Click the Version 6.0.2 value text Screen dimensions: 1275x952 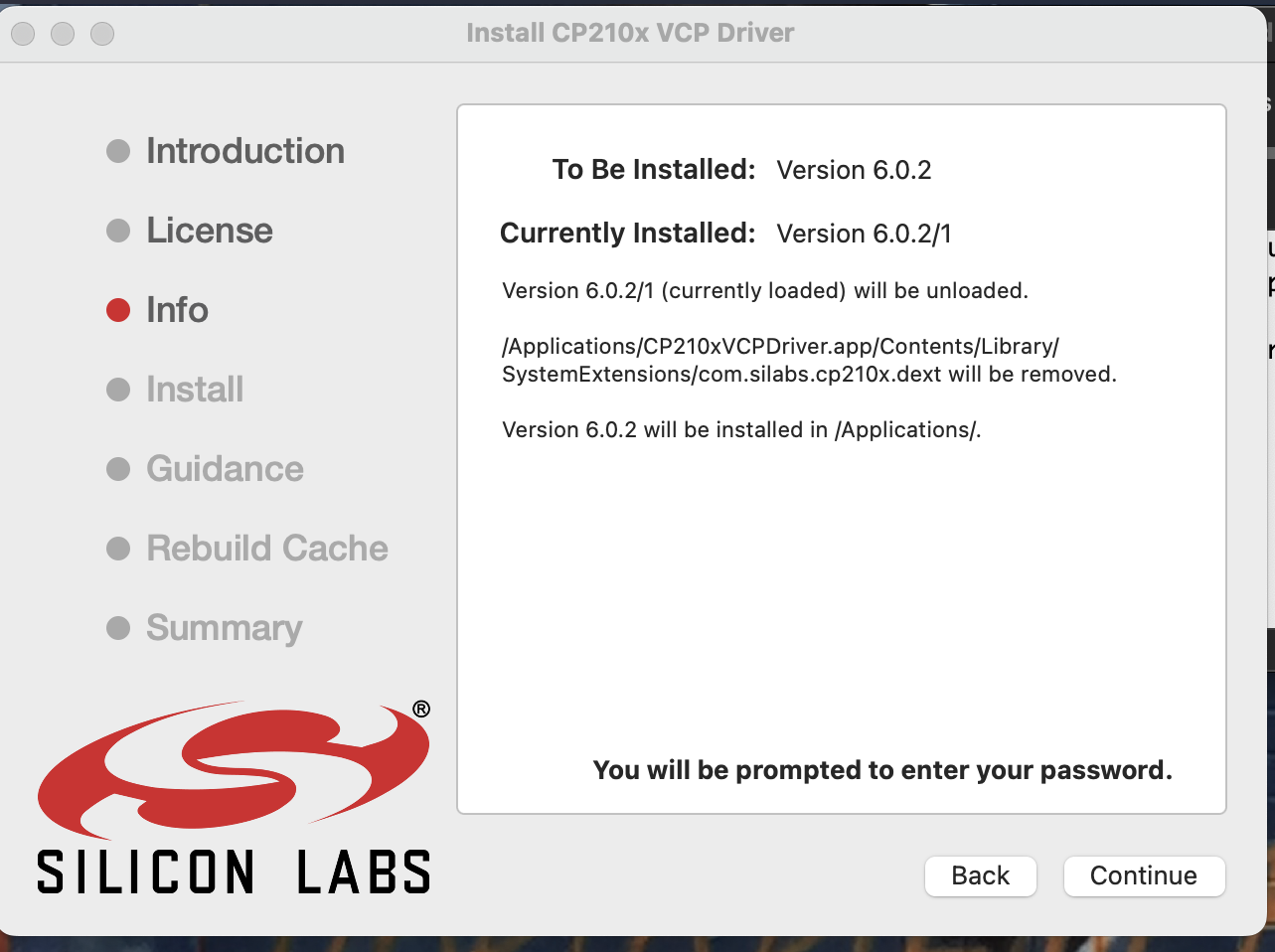point(854,170)
